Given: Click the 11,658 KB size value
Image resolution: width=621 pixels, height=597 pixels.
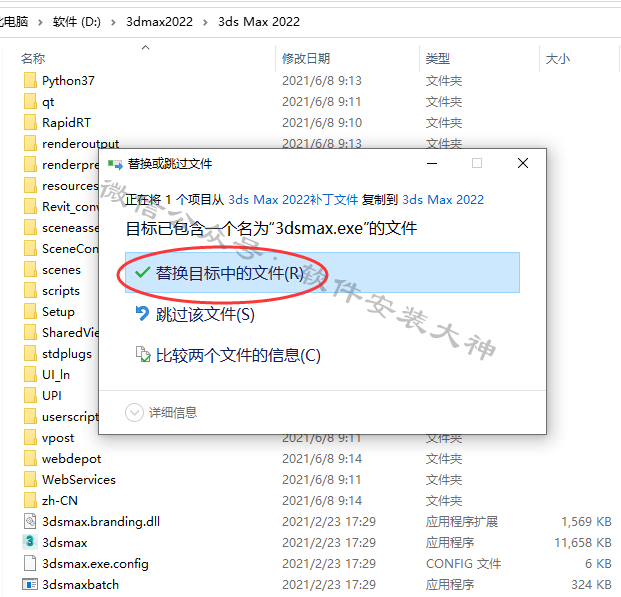Looking at the screenshot, I should pyautogui.click(x=583, y=542).
